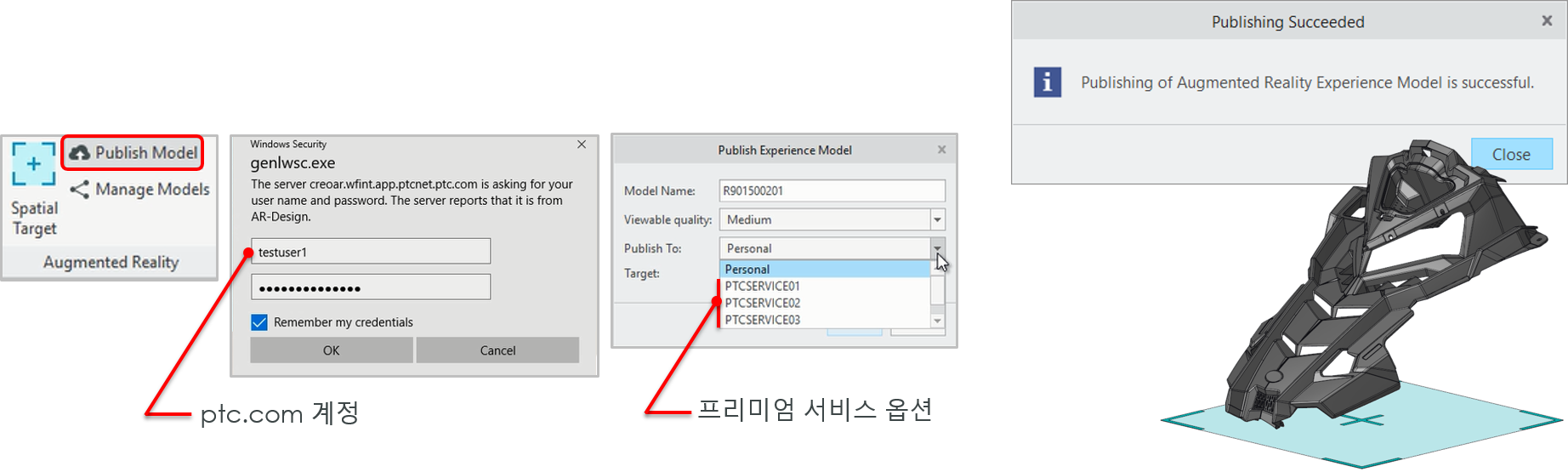Close the Publish Experience Model dialog
Image resolution: width=1568 pixels, height=472 pixels.
(x=941, y=150)
